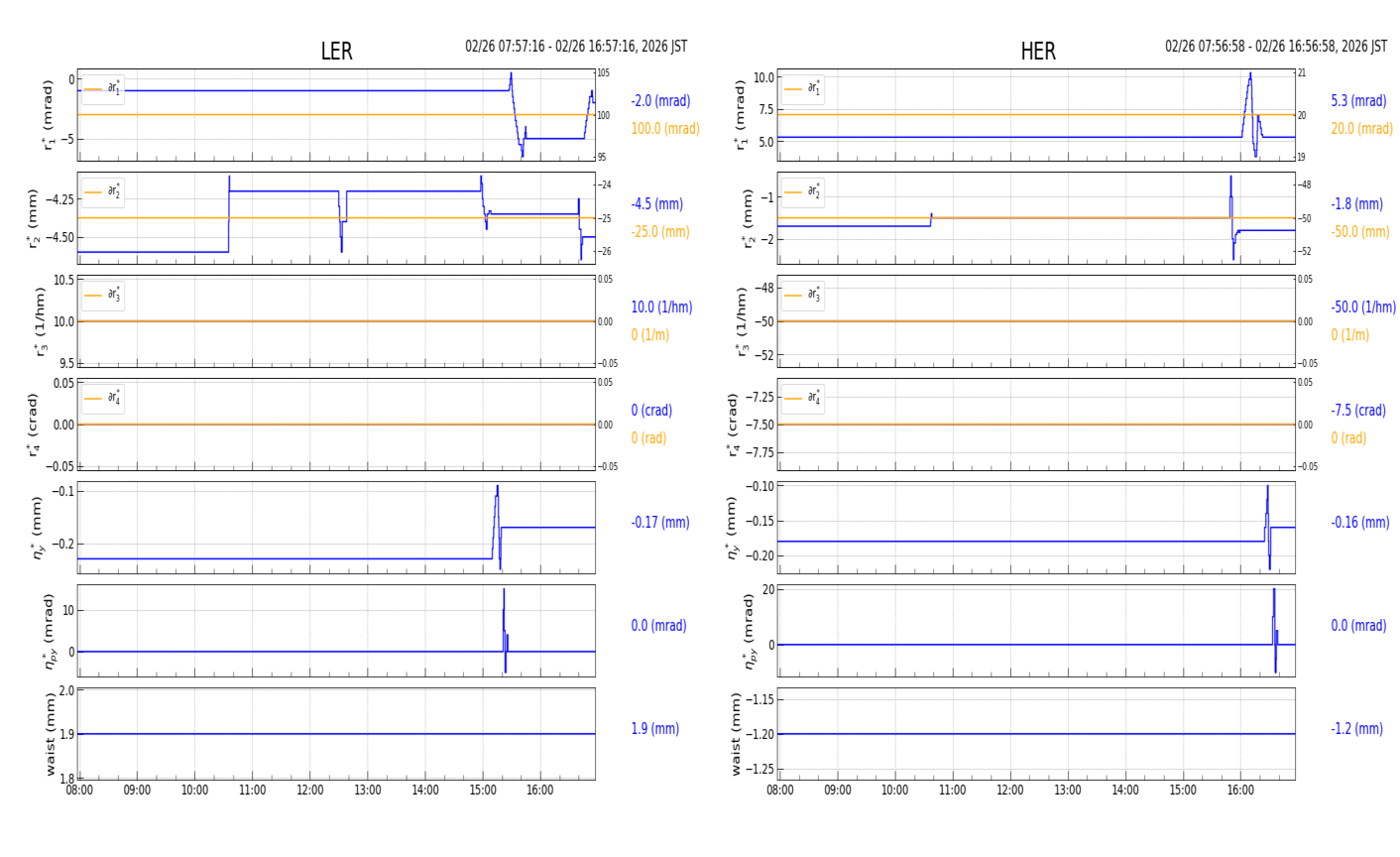
Task: Click the ∂r3* legend in the HER plot
Action: click(x=803, y=296)
